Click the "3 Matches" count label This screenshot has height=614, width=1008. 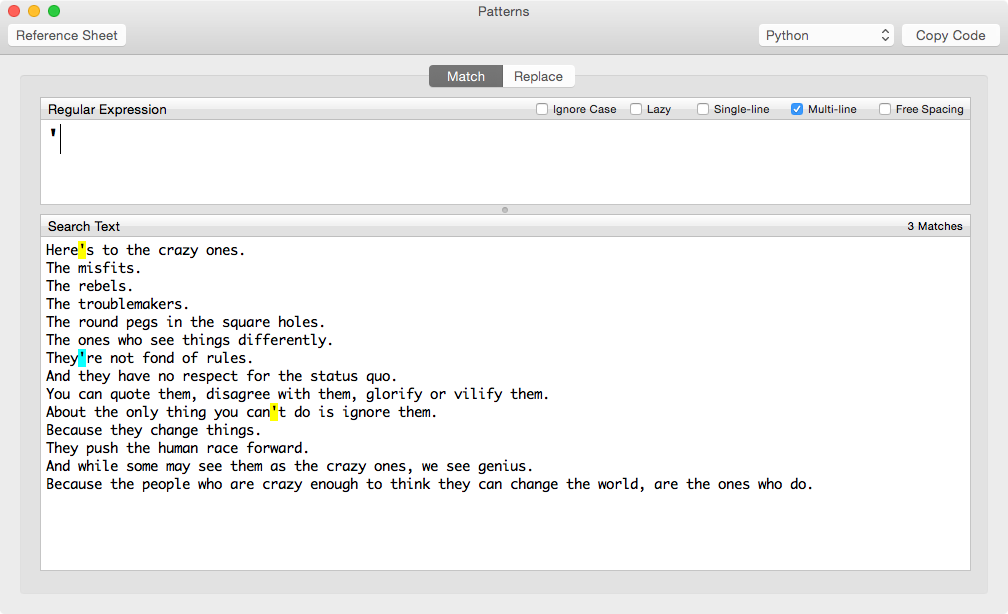click(x=935, y=226)
